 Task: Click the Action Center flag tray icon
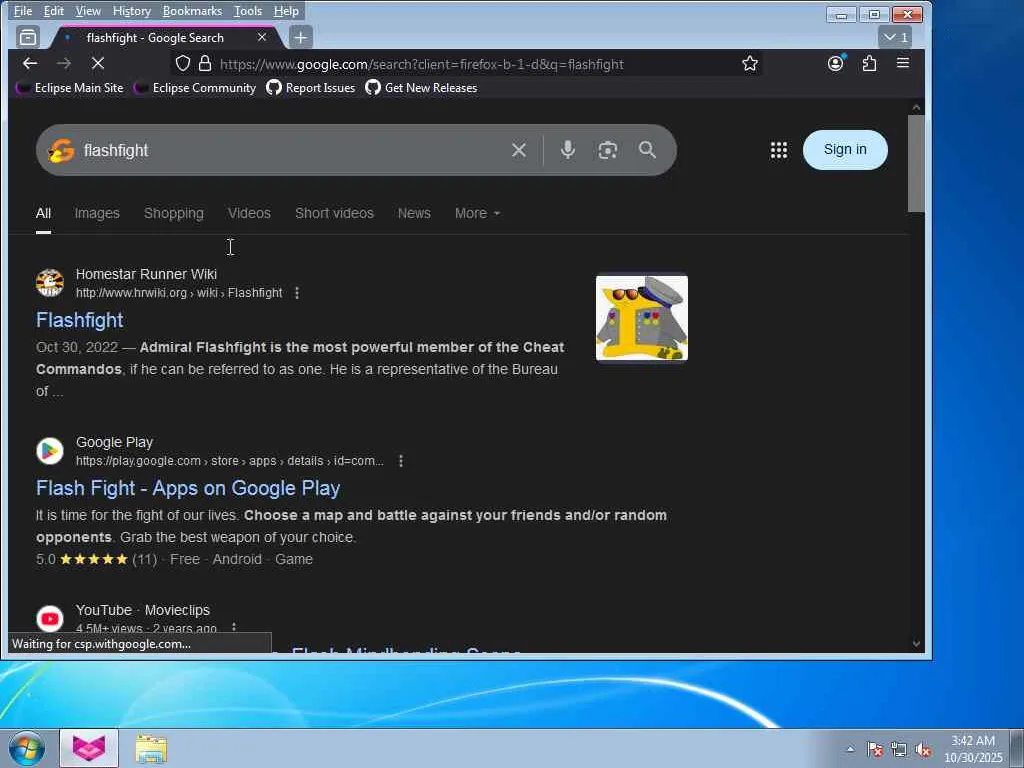click(x=875, y=750)
